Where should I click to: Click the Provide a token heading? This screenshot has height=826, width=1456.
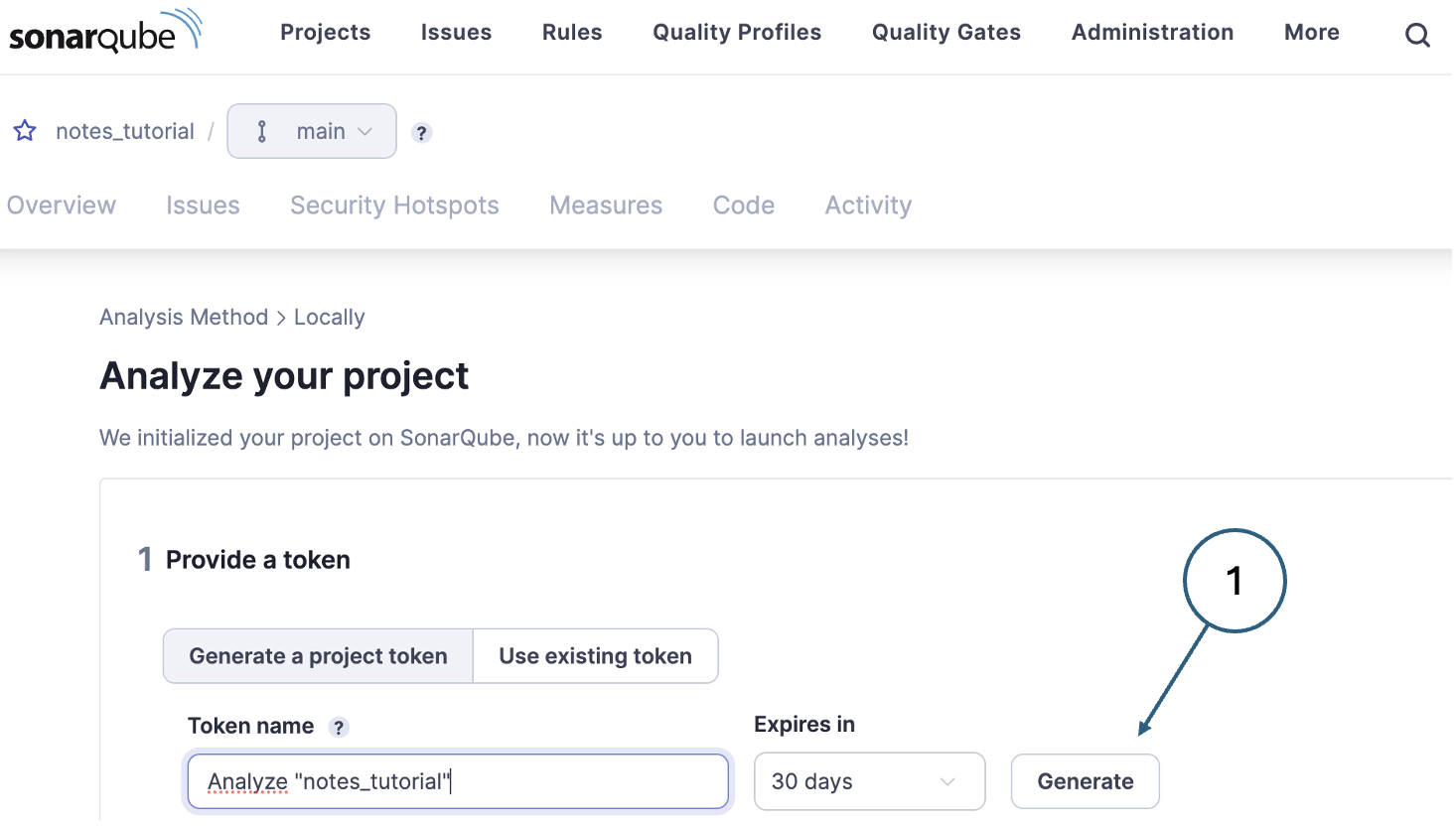[x=258, y=560]
